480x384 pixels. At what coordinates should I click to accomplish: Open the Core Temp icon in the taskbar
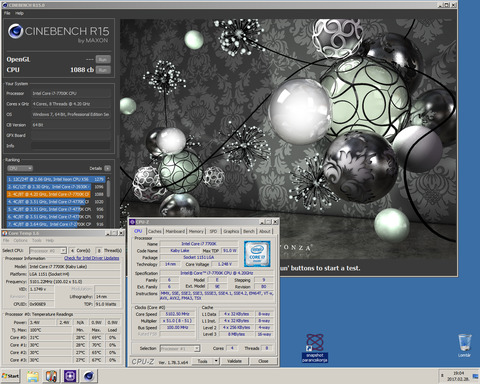tap(51, 376)
